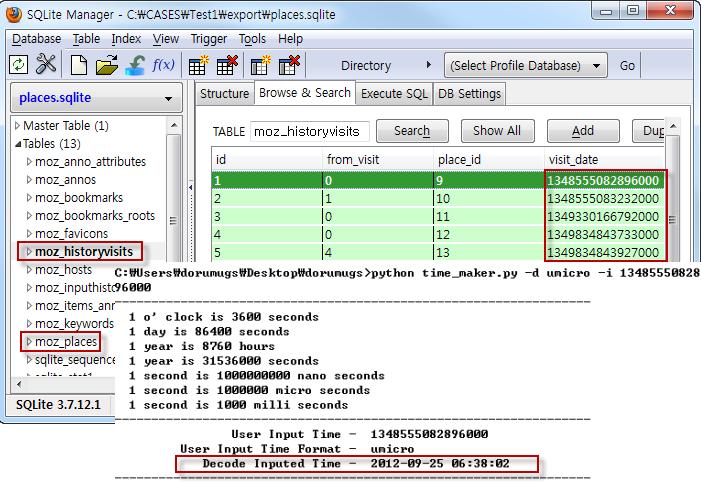Click the New Database blank page icon
Viewport: 701px width, 482px height.
tap(79, 65)
